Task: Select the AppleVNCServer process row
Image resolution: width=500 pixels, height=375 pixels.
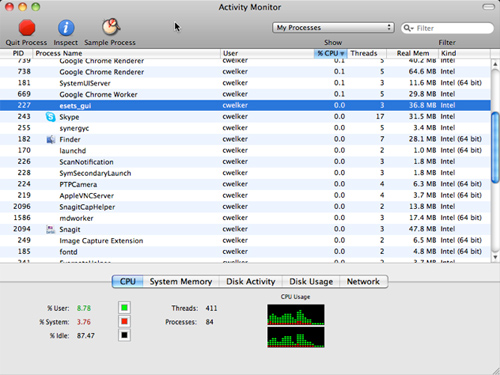Action: point(245,195)
